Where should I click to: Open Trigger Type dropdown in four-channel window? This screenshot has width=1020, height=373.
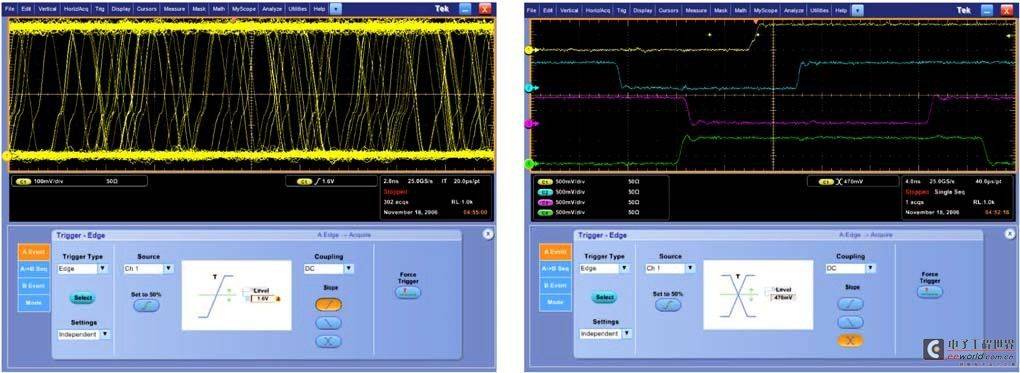[624, 268]
